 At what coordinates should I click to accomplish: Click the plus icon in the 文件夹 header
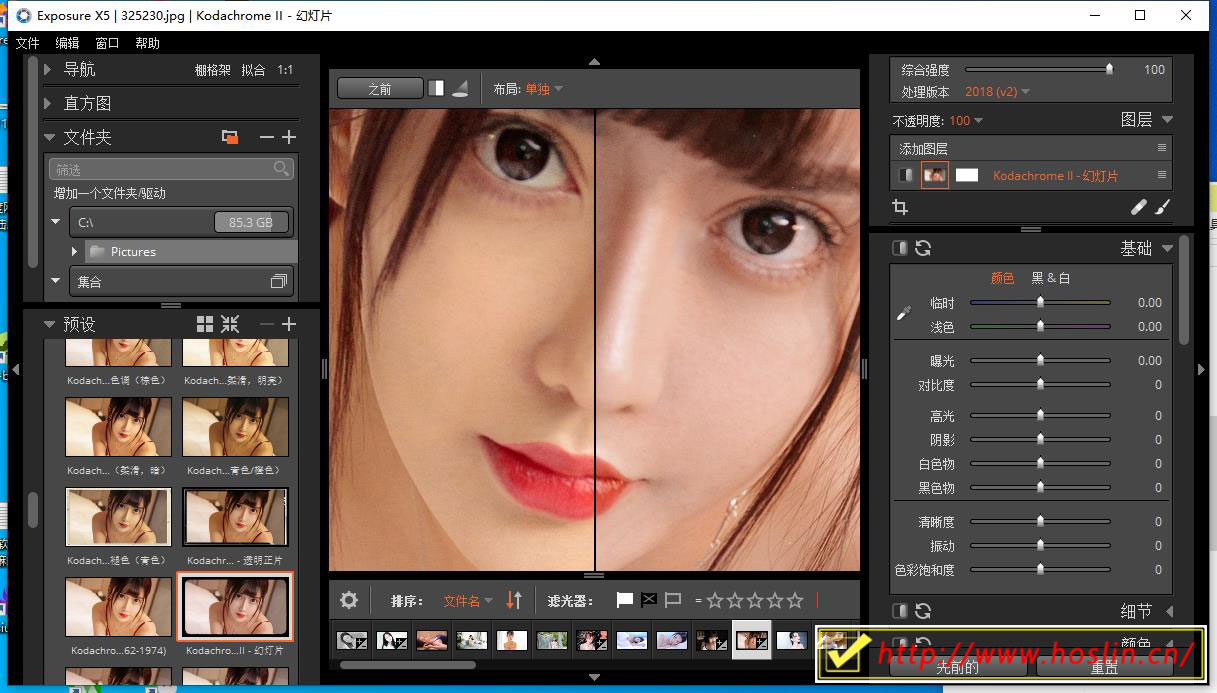(289, 137)
